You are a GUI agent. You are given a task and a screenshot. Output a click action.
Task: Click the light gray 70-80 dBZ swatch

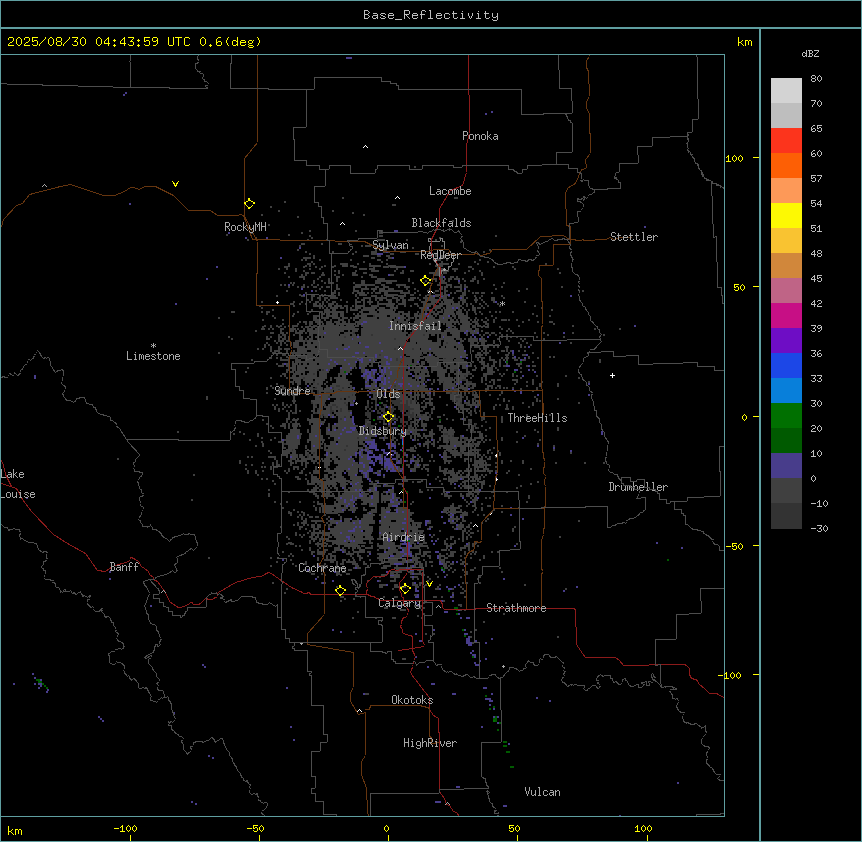pyautogui.click(x=786, y=91)
